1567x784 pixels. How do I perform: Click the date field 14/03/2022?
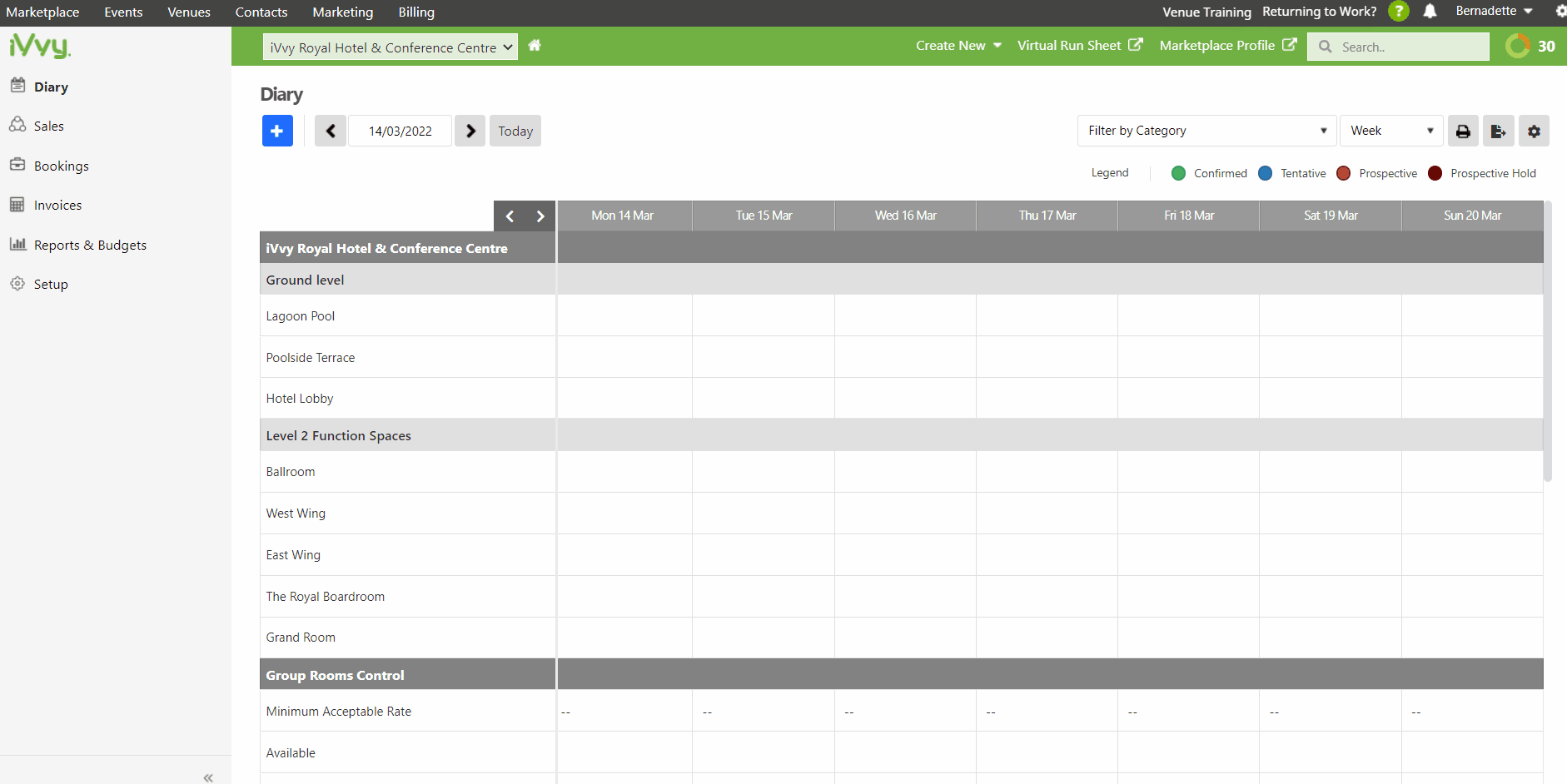pos(400,131)
